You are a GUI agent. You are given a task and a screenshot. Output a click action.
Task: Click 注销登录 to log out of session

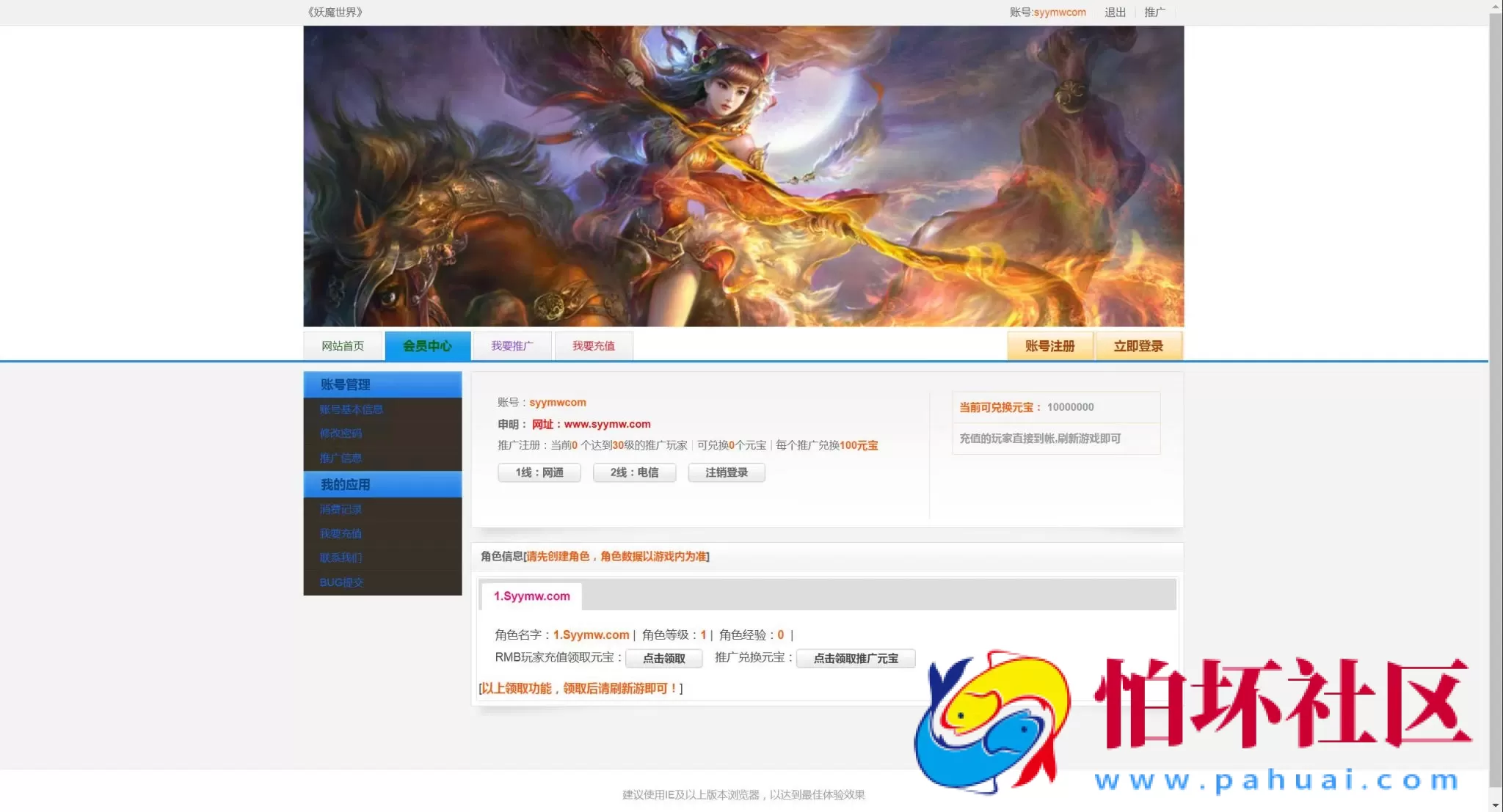coord(727,472)
